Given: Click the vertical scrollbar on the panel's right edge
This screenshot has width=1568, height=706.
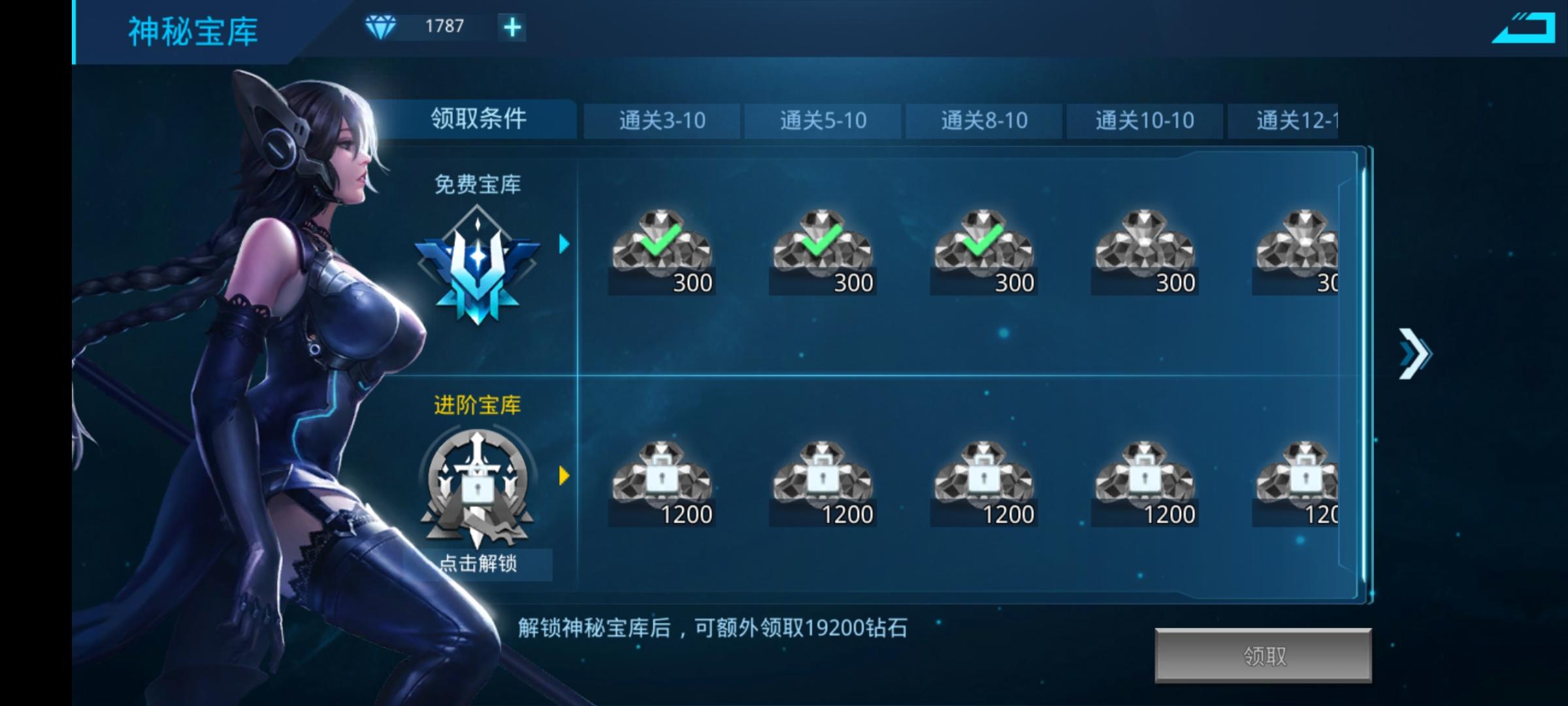Looking at the screenshot, I should coord(1364,376).
